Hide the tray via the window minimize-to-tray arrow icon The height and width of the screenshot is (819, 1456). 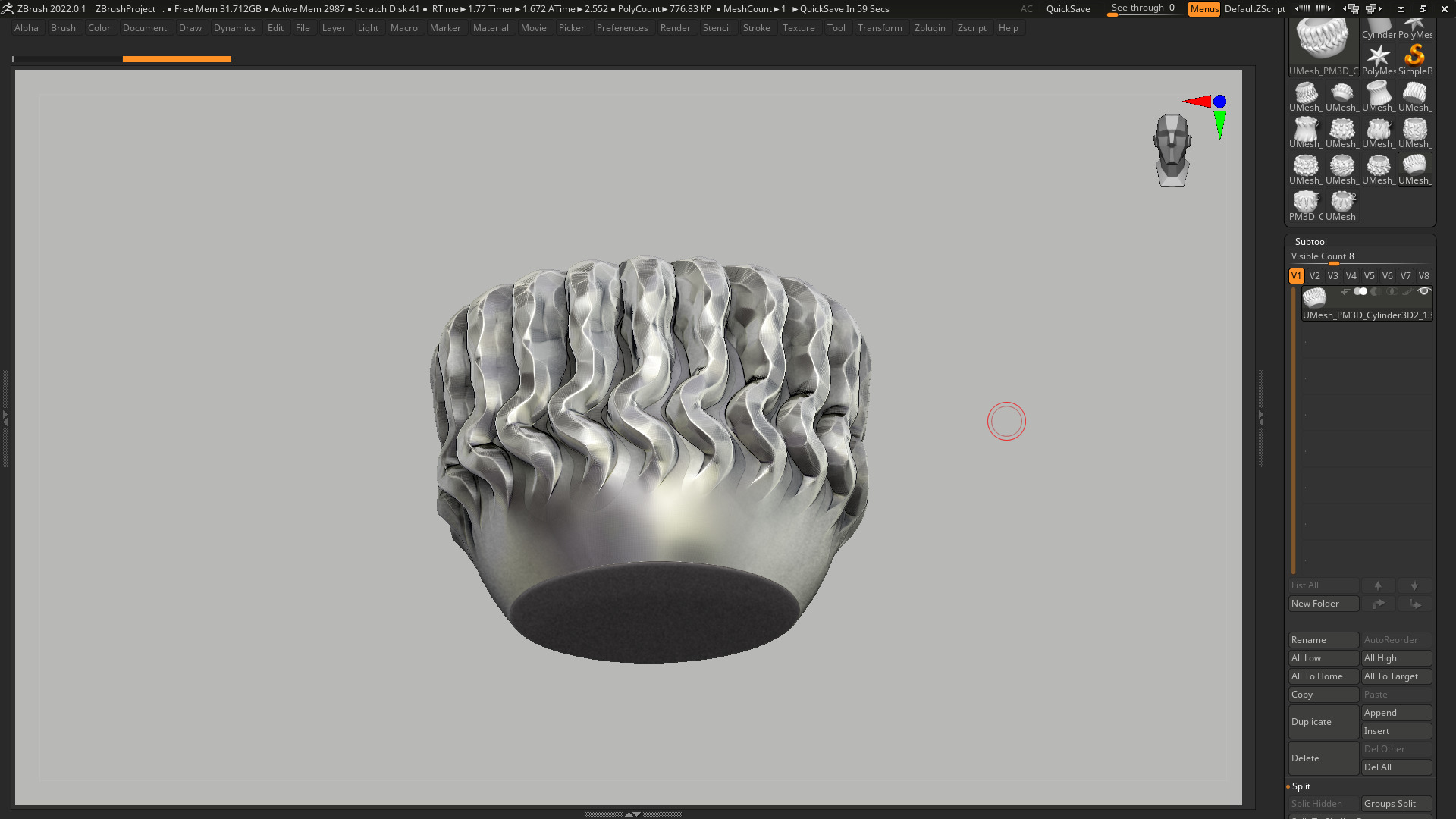1401,8
